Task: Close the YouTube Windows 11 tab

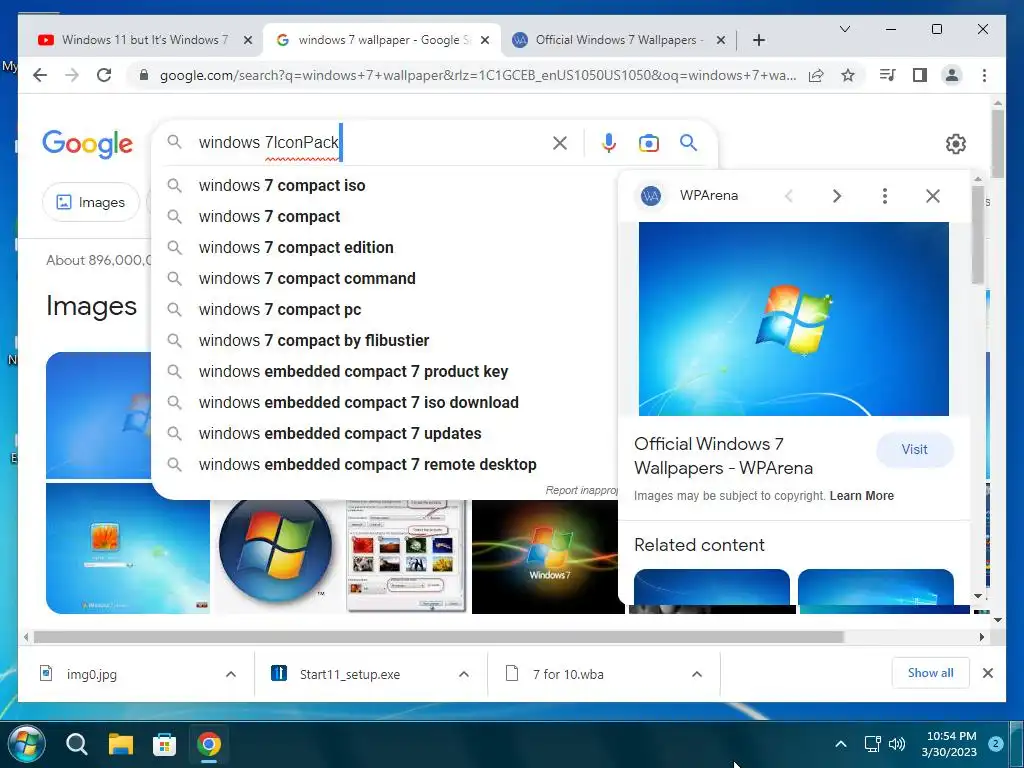Action: [x=248, y=40]
